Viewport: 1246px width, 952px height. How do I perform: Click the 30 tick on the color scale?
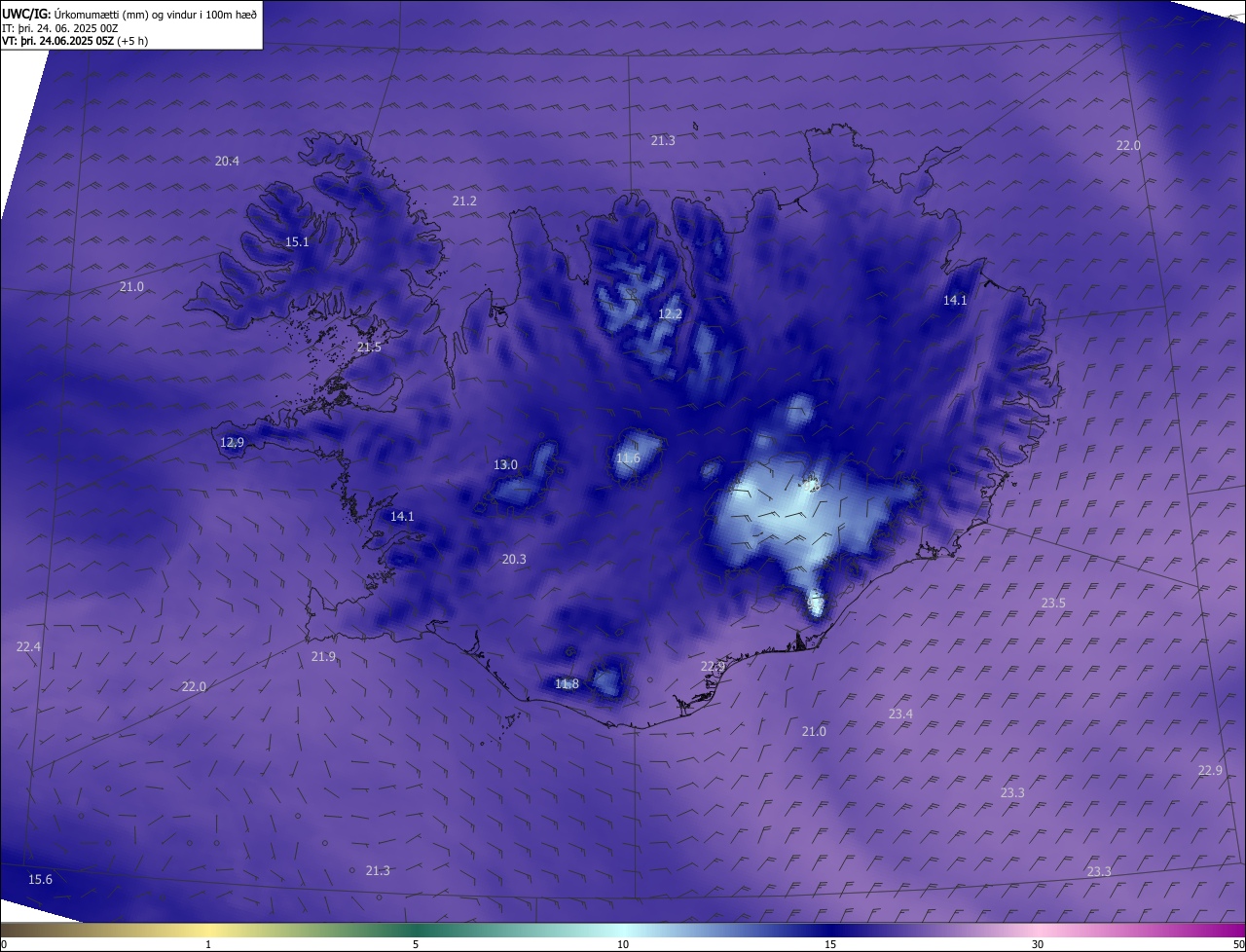(1038, 944)
